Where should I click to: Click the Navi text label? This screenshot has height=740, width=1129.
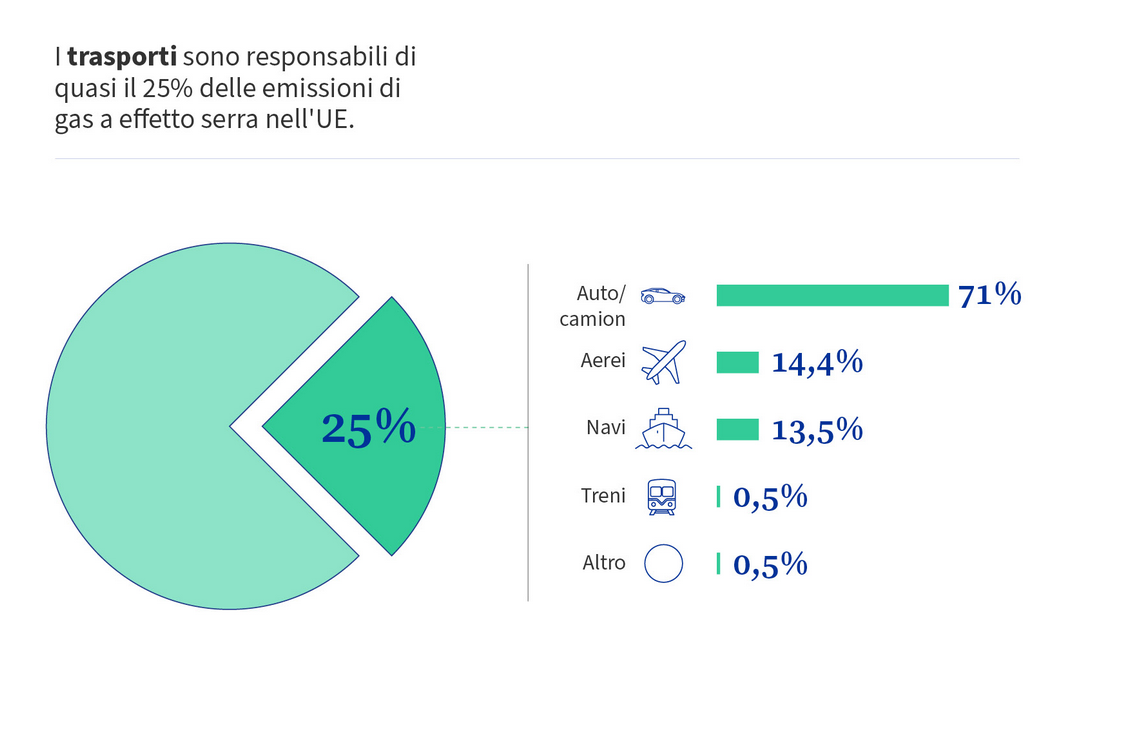tap(606, 427)
